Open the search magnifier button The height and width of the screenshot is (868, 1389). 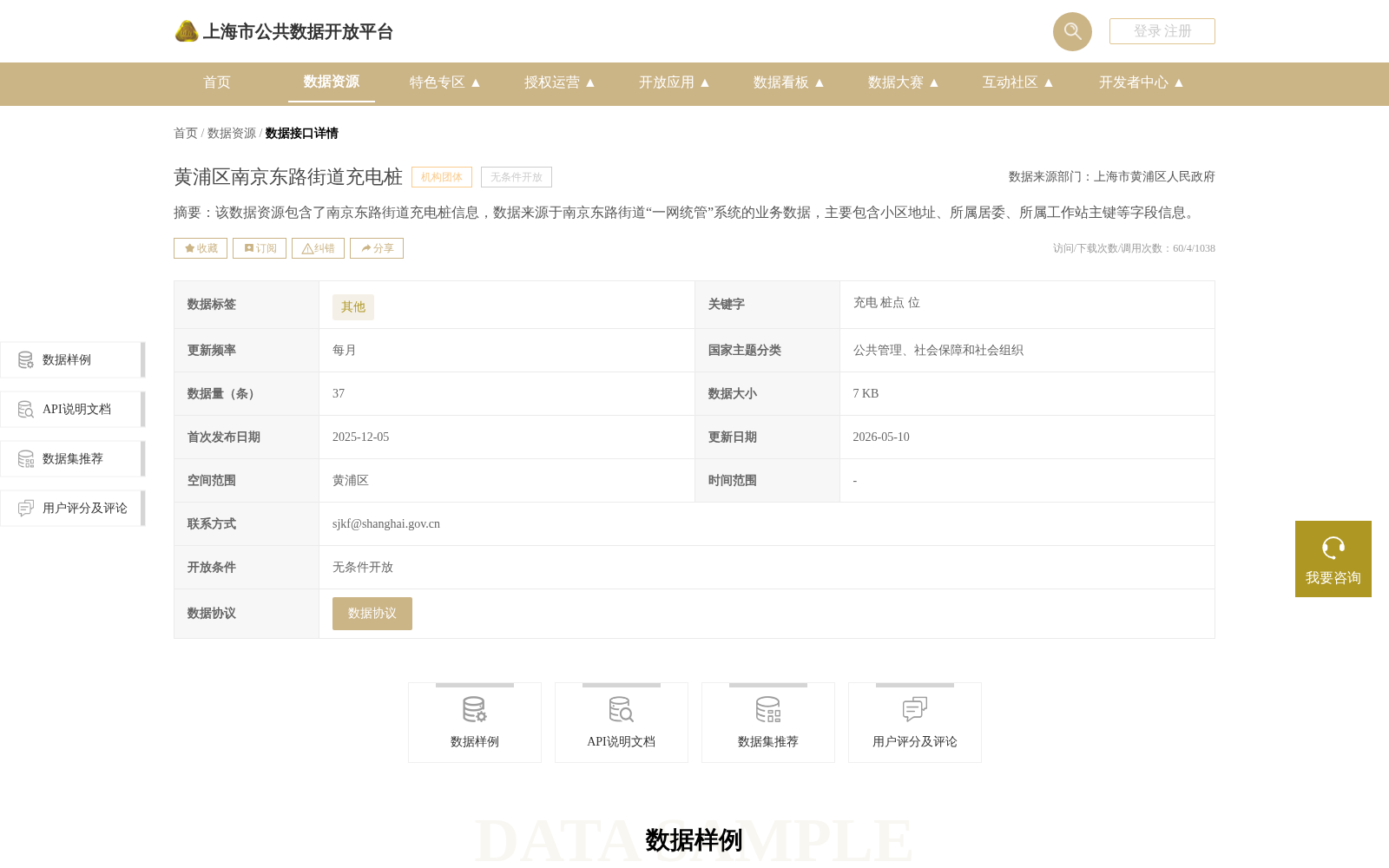tap(1072, 31)
